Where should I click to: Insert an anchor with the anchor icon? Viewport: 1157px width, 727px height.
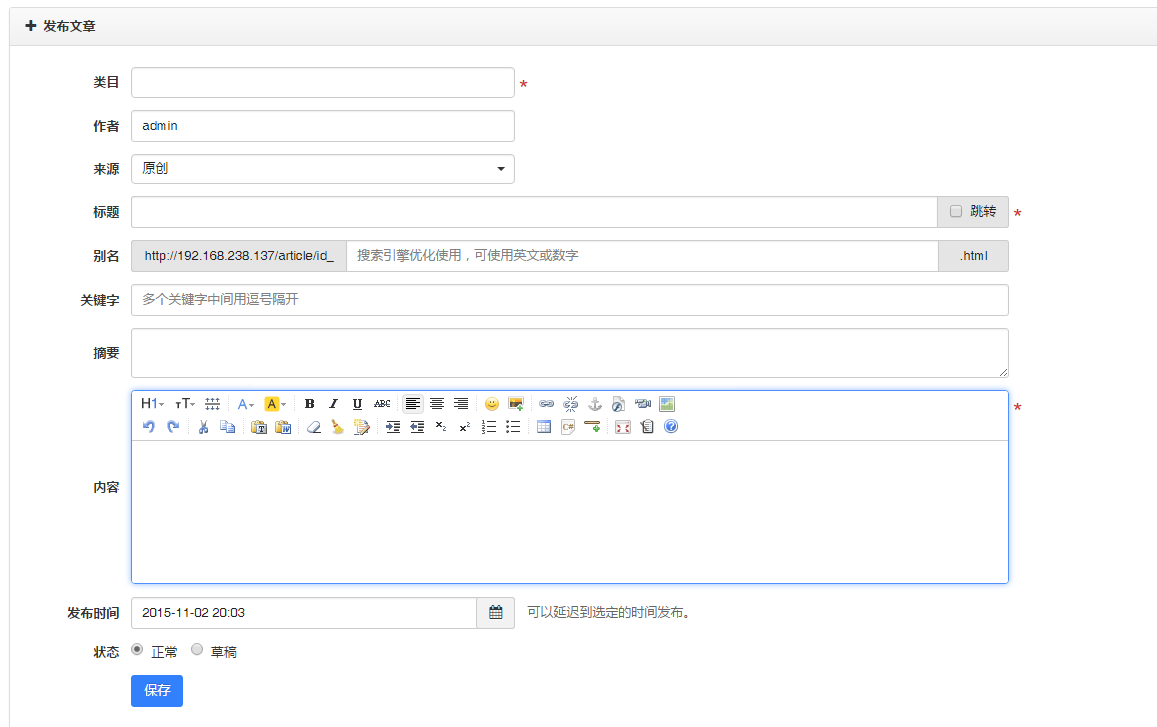[x=594, y=404]
